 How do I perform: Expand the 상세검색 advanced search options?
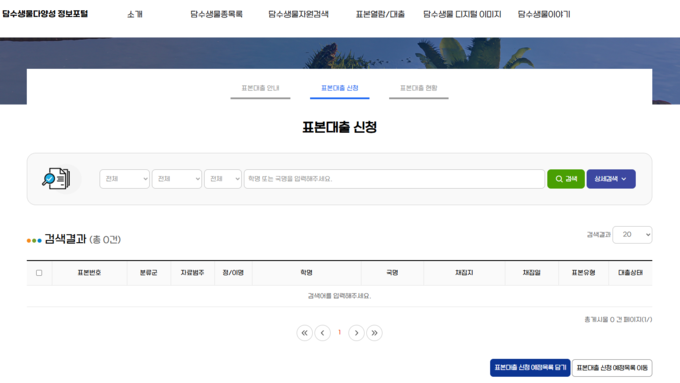tap(611, 179)
